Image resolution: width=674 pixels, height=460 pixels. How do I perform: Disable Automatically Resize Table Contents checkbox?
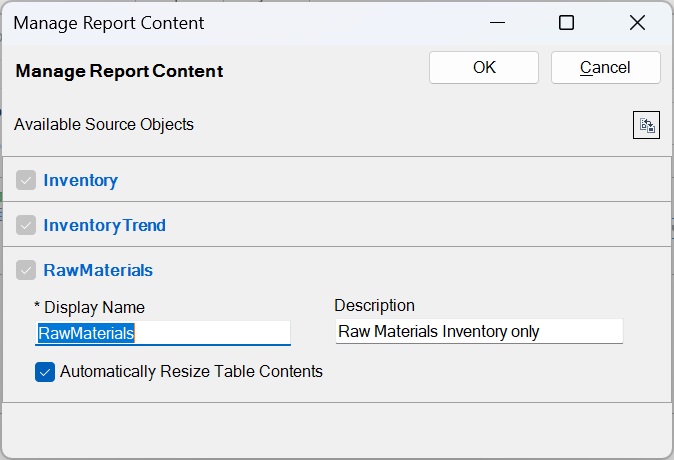coord(45,372)
